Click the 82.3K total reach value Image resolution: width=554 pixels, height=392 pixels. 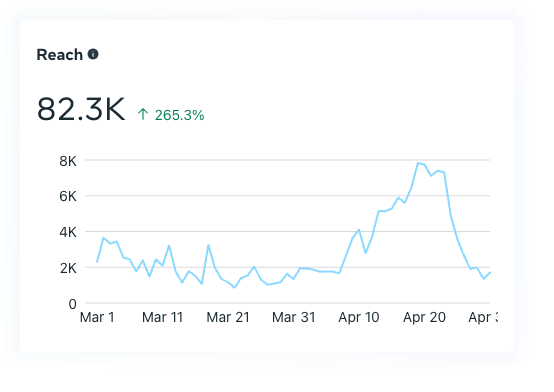click(81, 109)
